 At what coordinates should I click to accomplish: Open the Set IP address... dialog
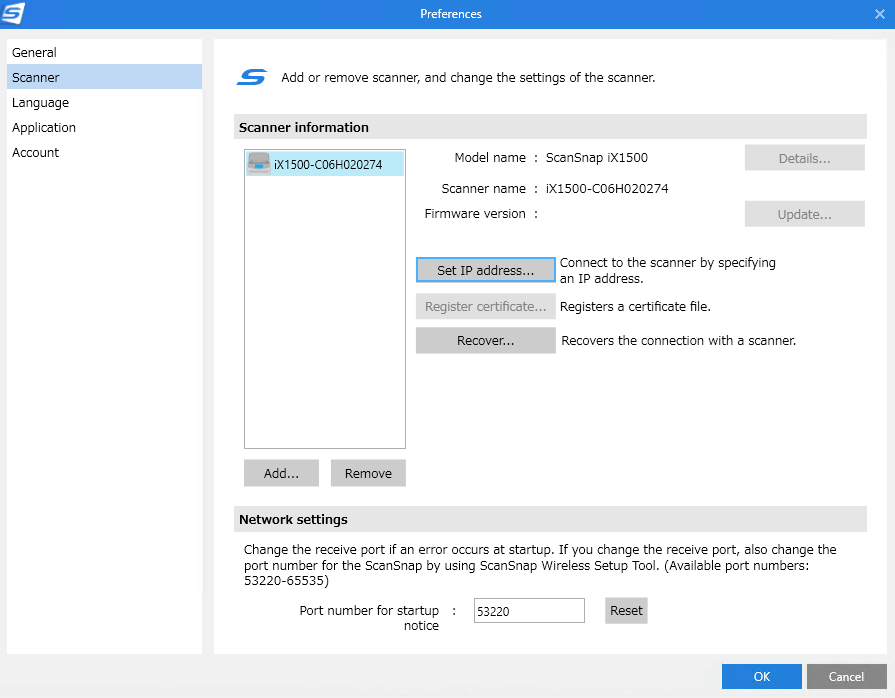485,270
